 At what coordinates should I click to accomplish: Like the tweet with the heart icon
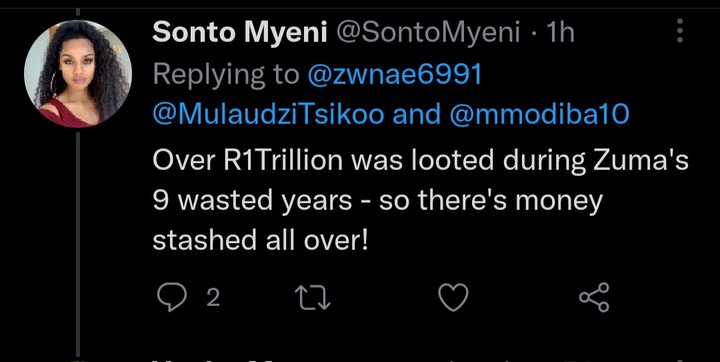click(x=453, y=297)
